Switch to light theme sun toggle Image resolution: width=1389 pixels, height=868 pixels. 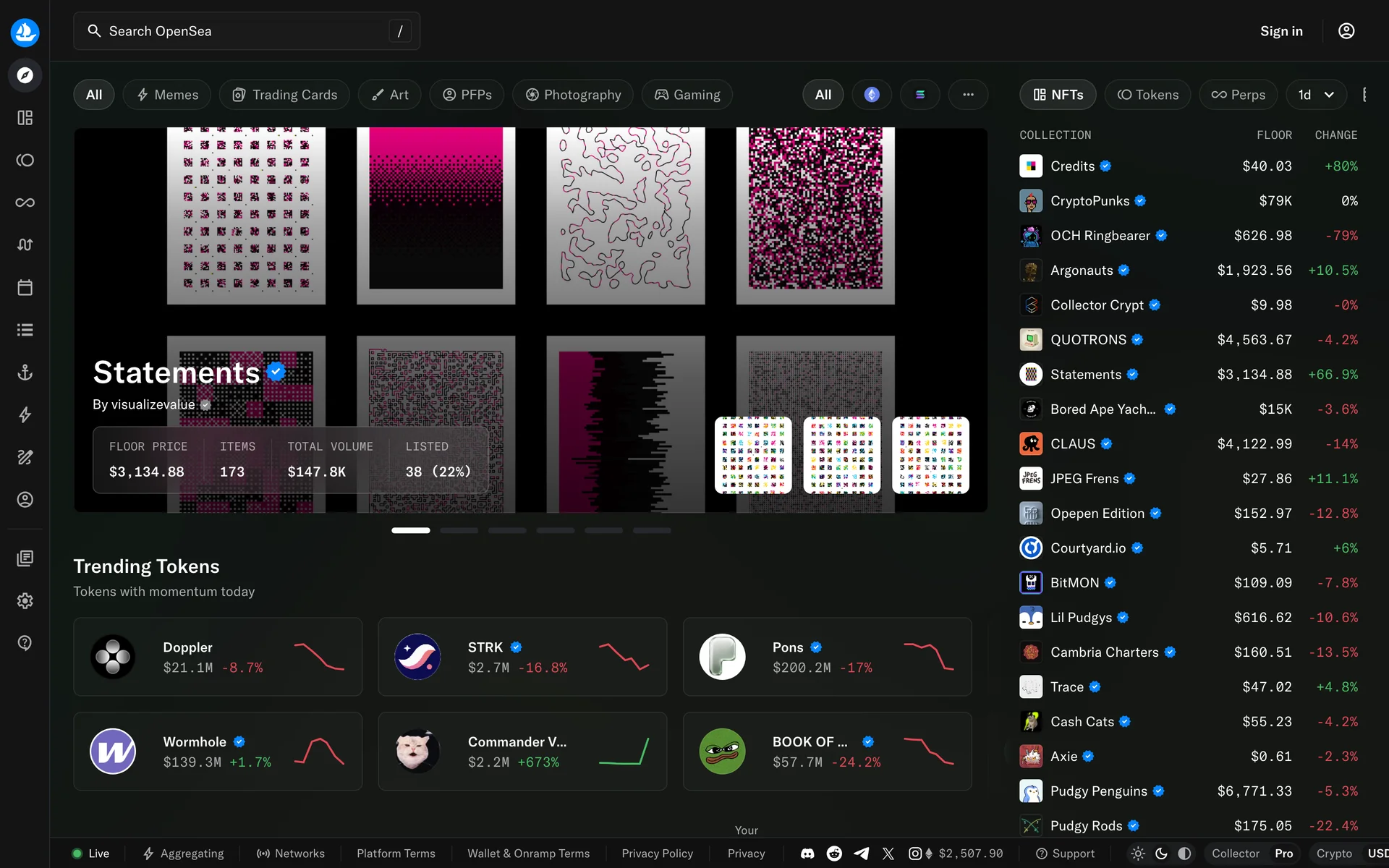click(1138, 854)
